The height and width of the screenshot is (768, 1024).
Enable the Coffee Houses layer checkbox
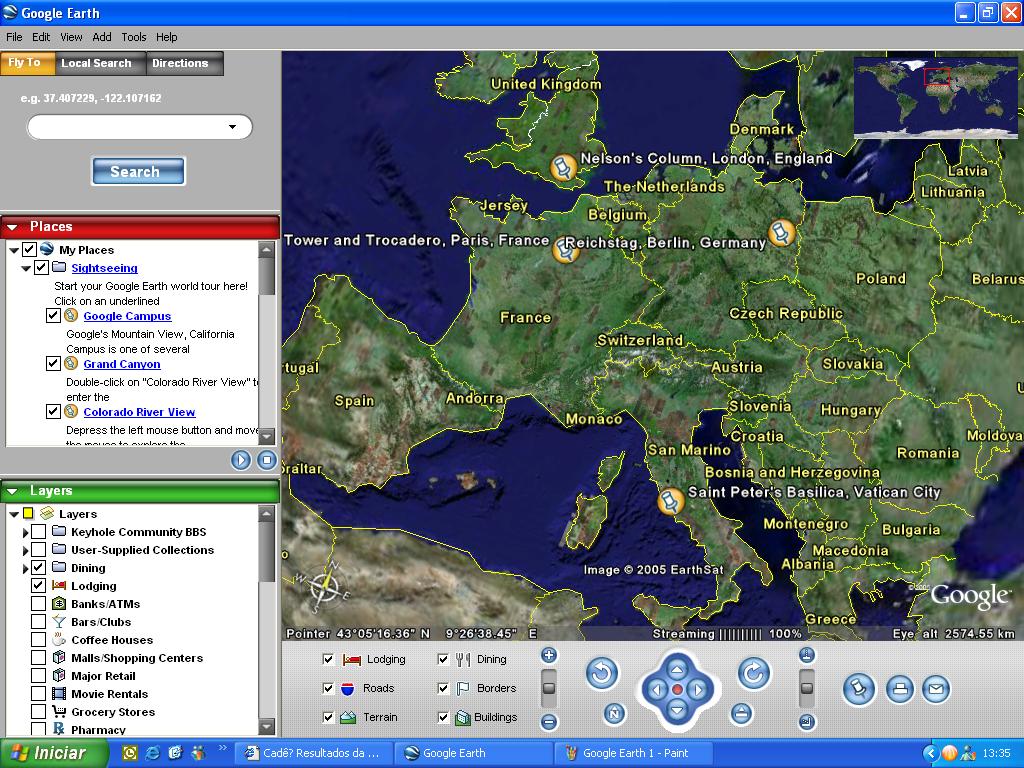pyautogui.click(x=39, y=639)
